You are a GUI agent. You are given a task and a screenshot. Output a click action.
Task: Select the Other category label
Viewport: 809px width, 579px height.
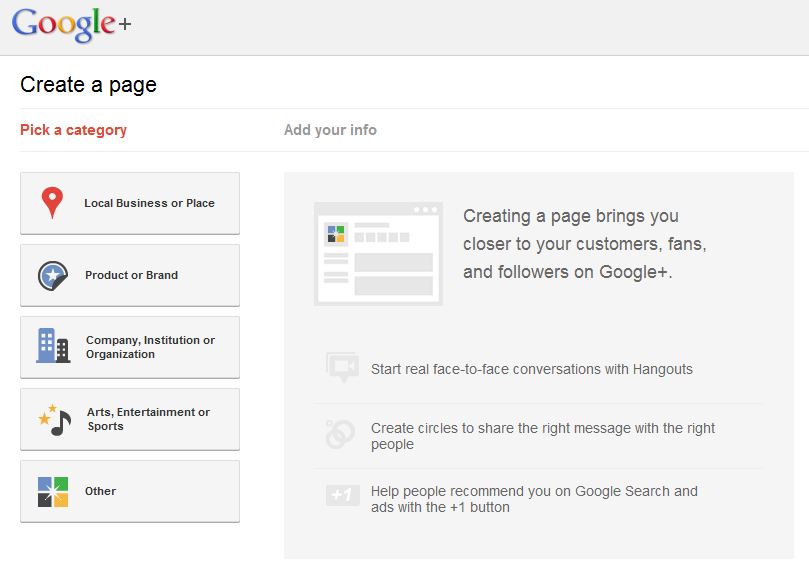pos(100,491)
